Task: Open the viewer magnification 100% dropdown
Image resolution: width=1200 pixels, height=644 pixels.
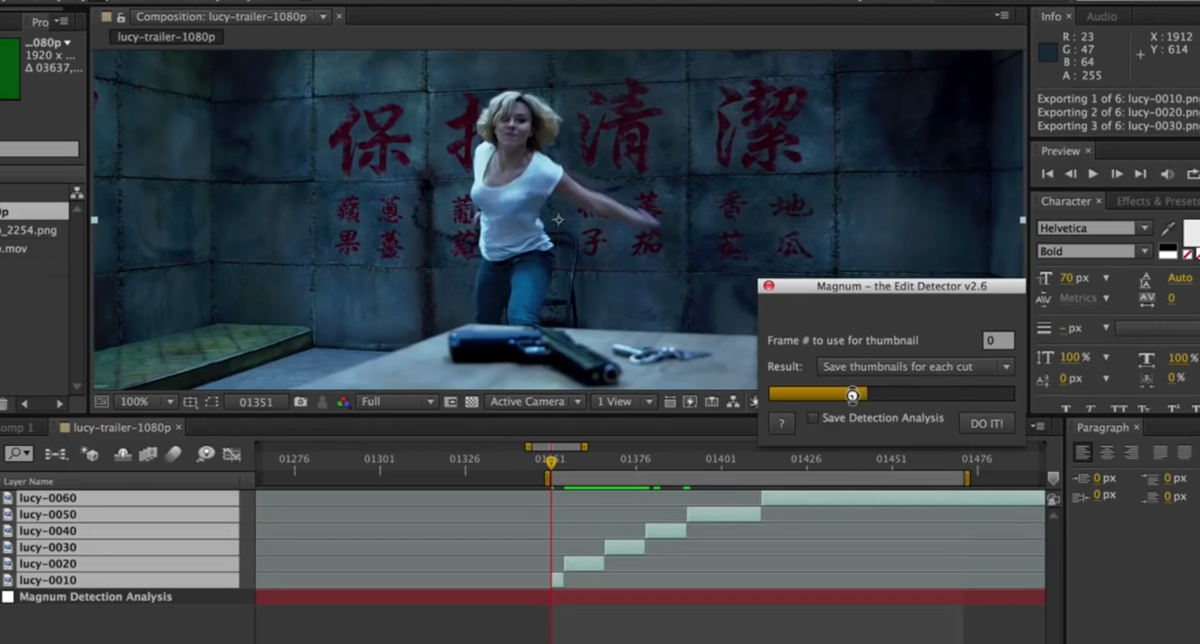Action: tap(146, 402)
